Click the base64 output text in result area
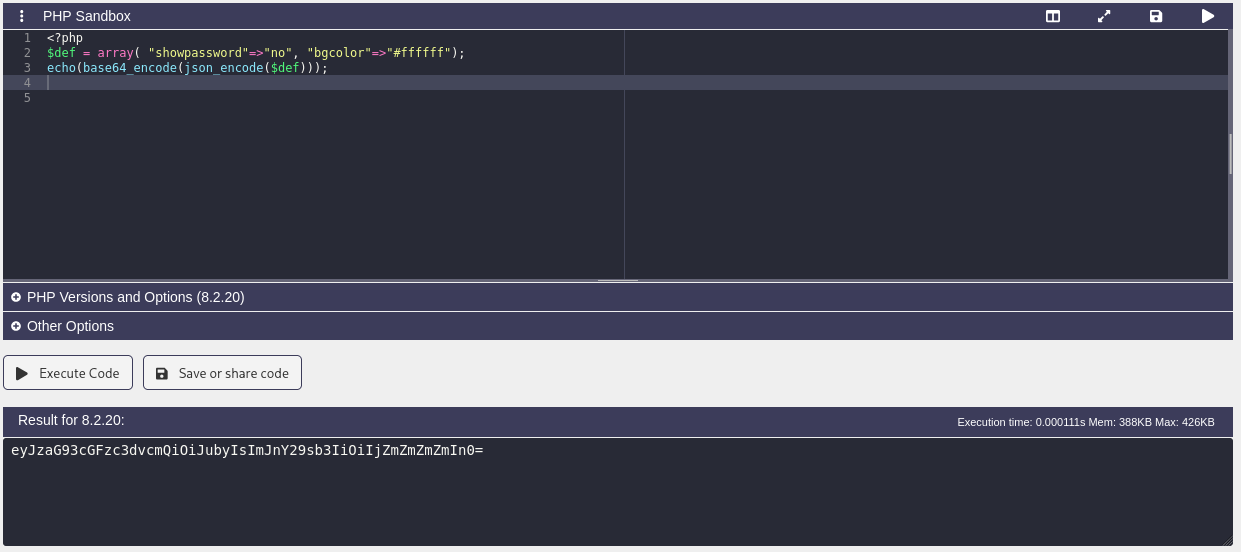 tap(247, 450)
